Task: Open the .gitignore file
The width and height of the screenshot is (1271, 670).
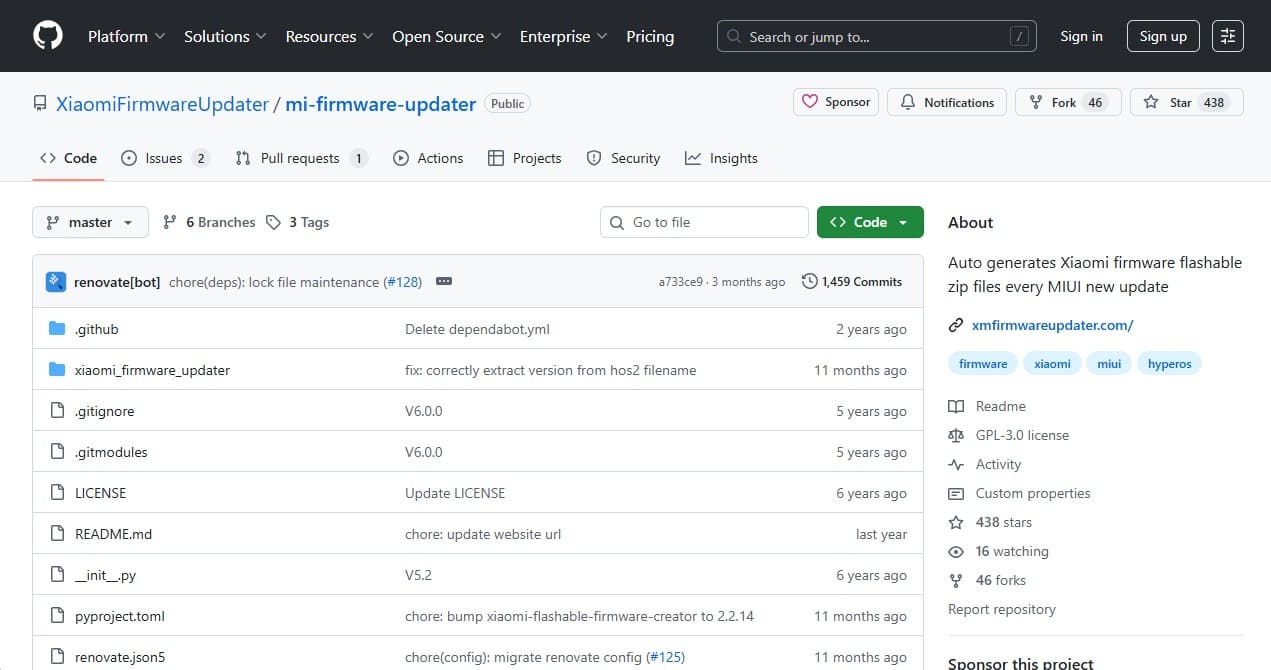Action: tap(104, 411)
